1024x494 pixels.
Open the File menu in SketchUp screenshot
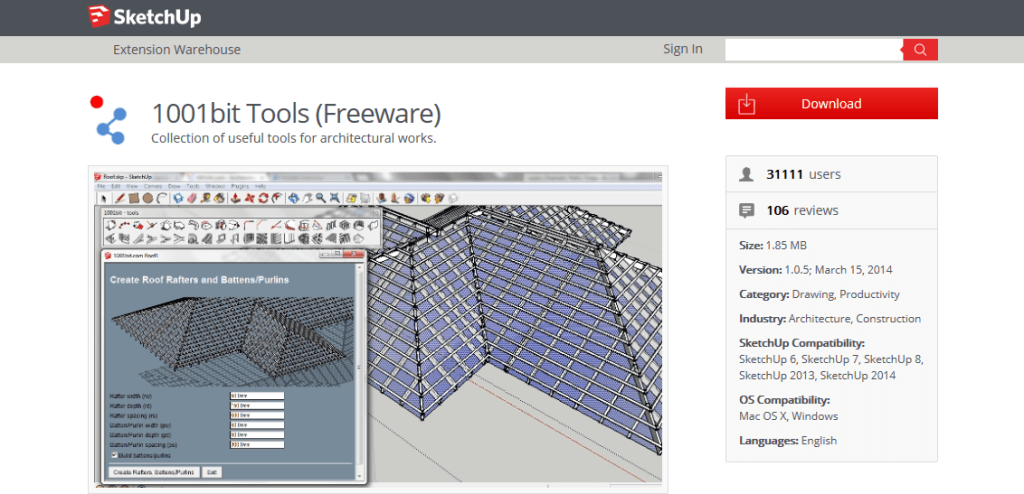click(101, 186)
